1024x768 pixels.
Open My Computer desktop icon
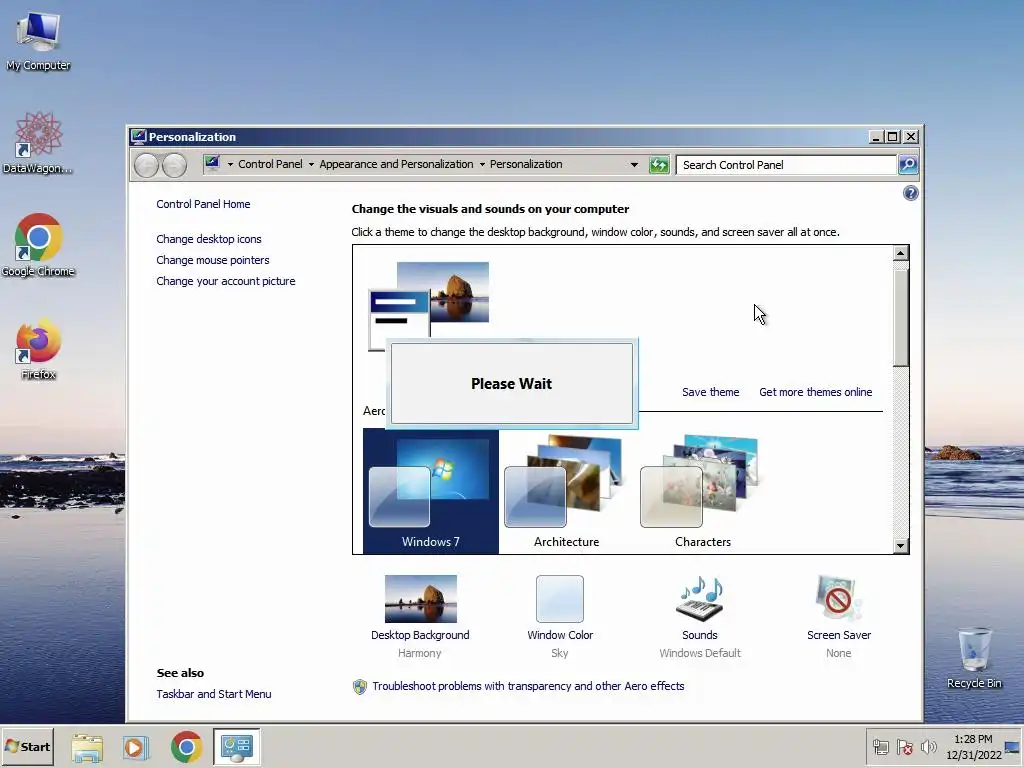pyautogui.click(x=38, y=40)
